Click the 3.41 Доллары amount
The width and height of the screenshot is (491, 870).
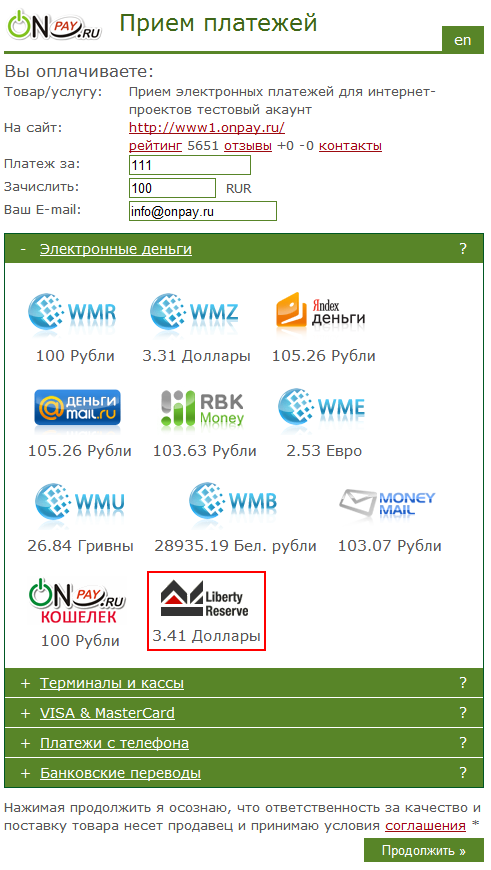point(206,636)
